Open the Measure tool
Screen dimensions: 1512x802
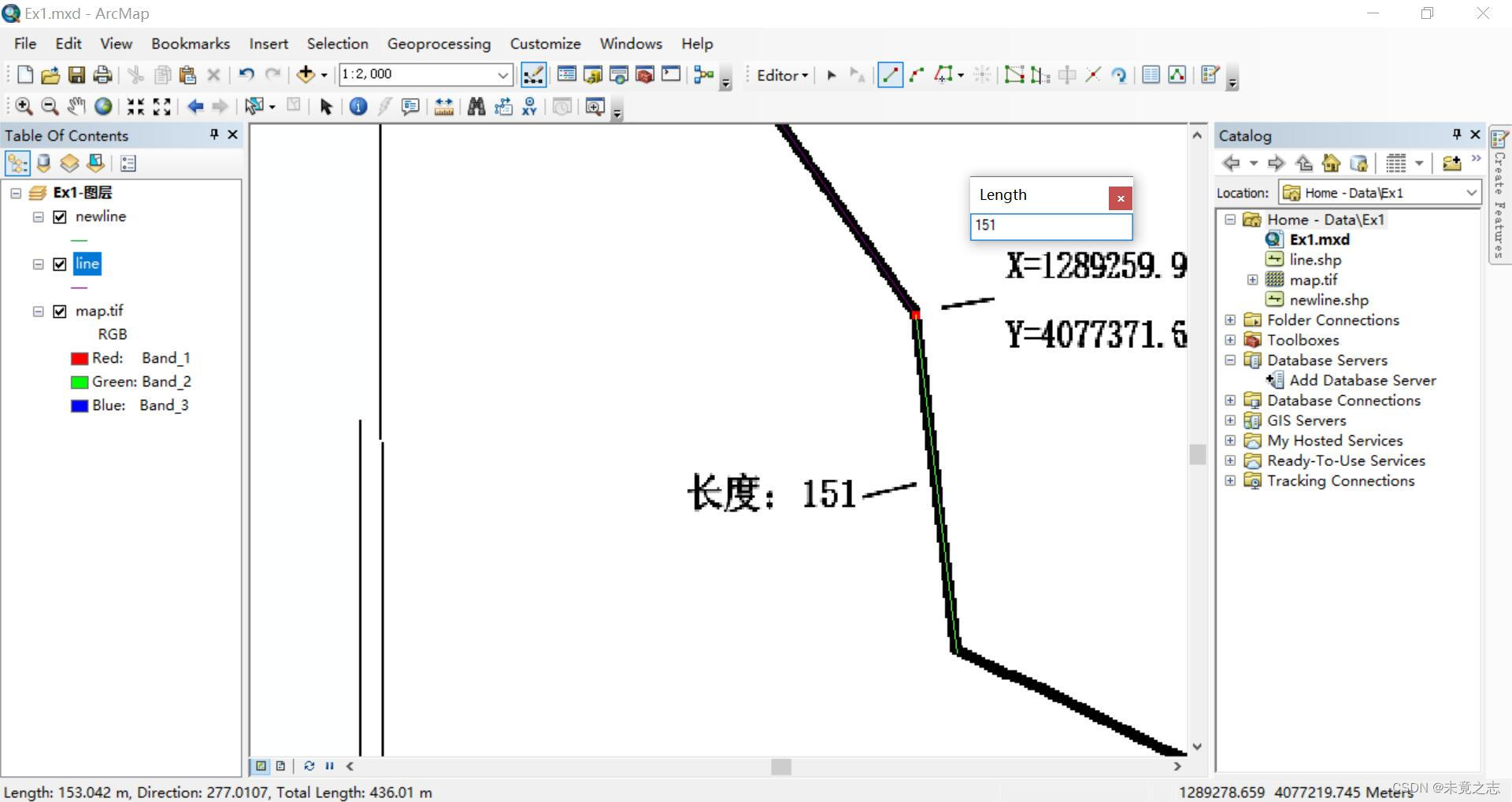click(x=443, y=107)
